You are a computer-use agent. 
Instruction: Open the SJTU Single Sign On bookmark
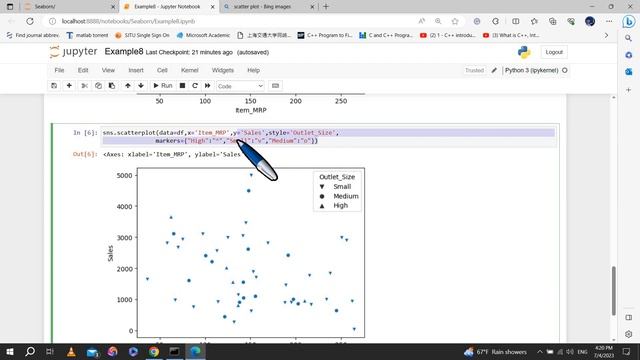point(142,36)
